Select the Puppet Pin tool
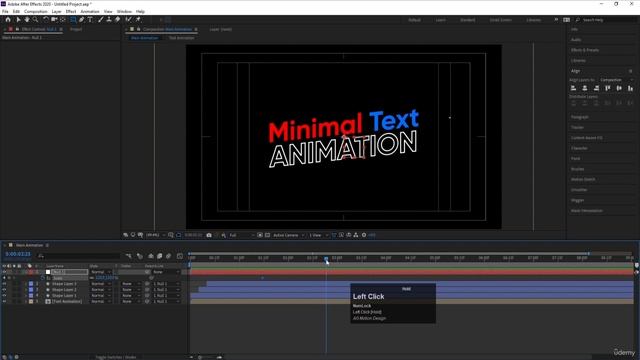Image resolution: width=640 pixels, height=360 pixels. [x=138, y=20]
